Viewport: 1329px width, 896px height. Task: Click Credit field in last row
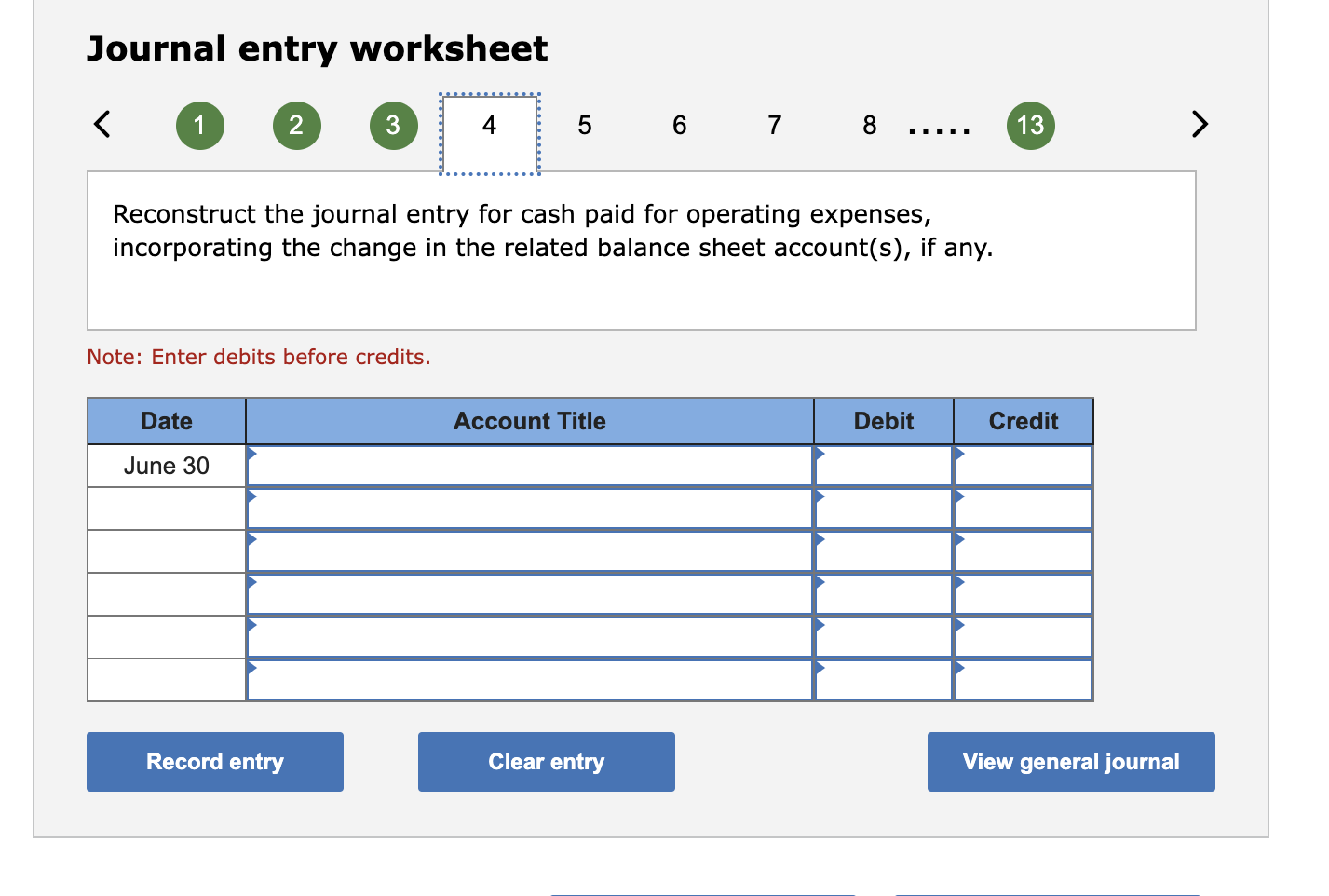1024,680
